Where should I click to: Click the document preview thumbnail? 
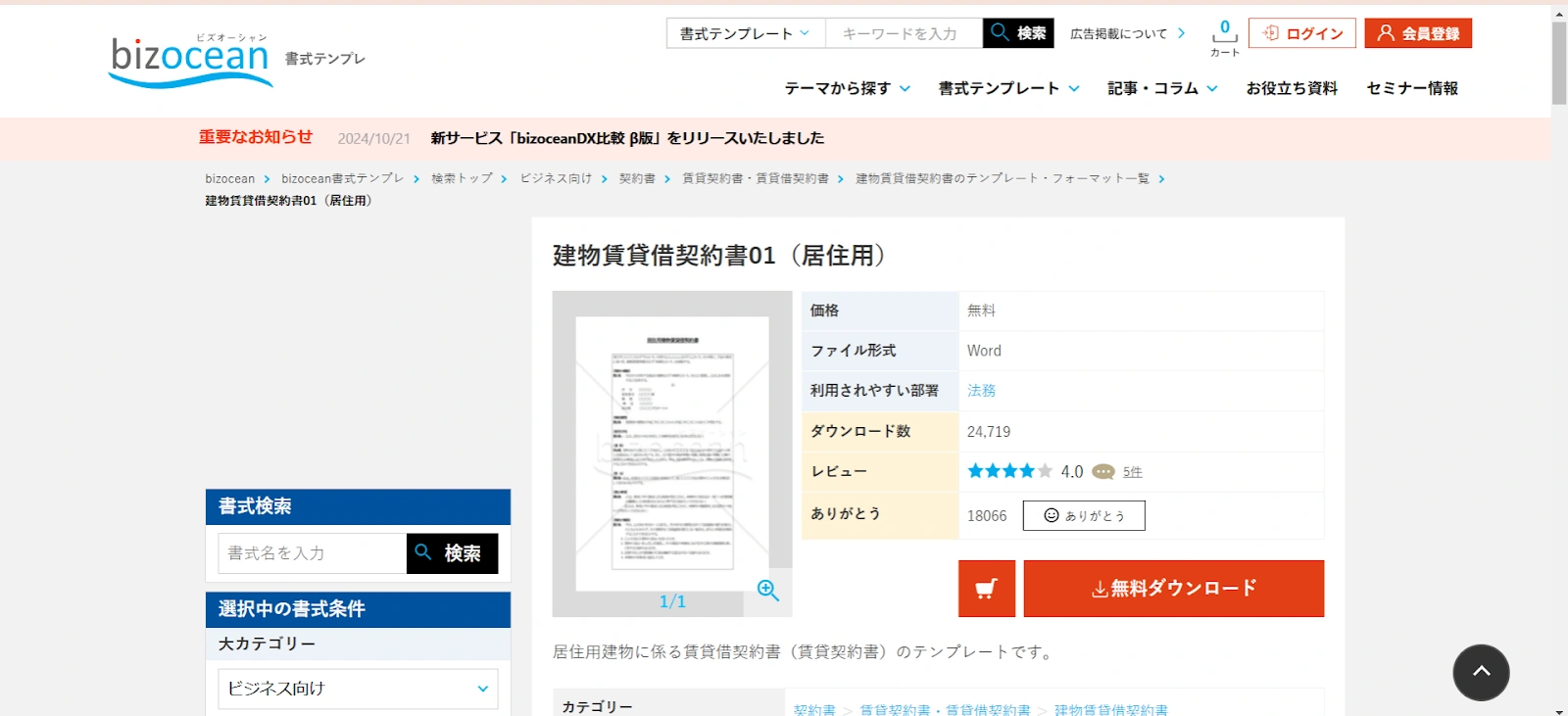(x=672, y=453)
